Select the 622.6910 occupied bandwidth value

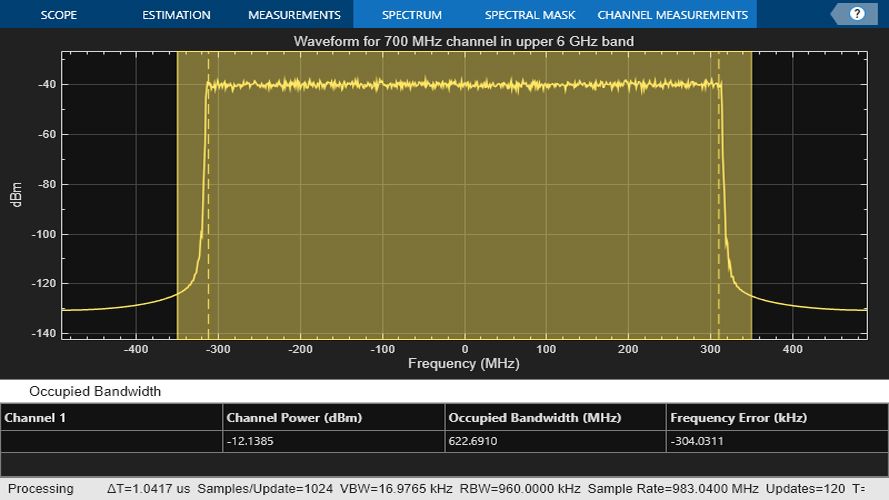[x=473, y=441]
